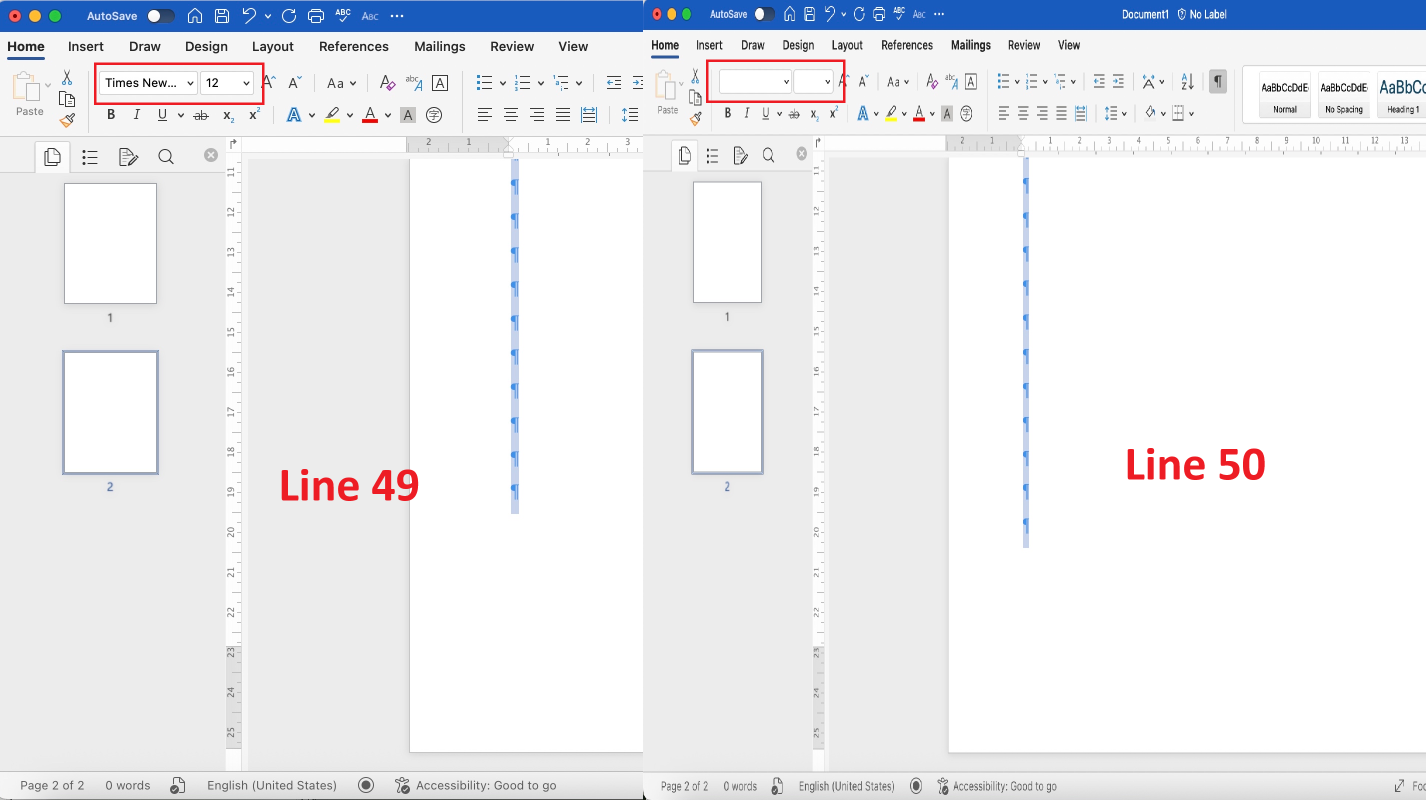Click the Undo icon in the Document1 window
This screenshot has width=1426, height=800.
click(829, 14)
